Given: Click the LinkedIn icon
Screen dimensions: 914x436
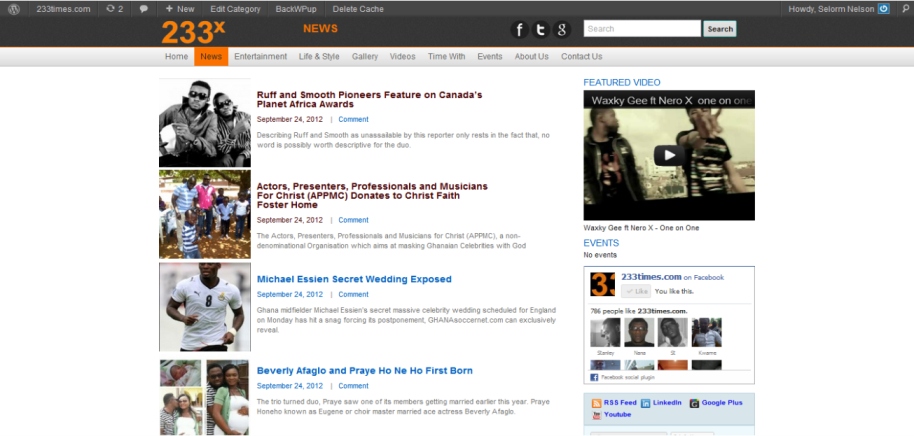Looking at the screenshot, I should point(646,403).
